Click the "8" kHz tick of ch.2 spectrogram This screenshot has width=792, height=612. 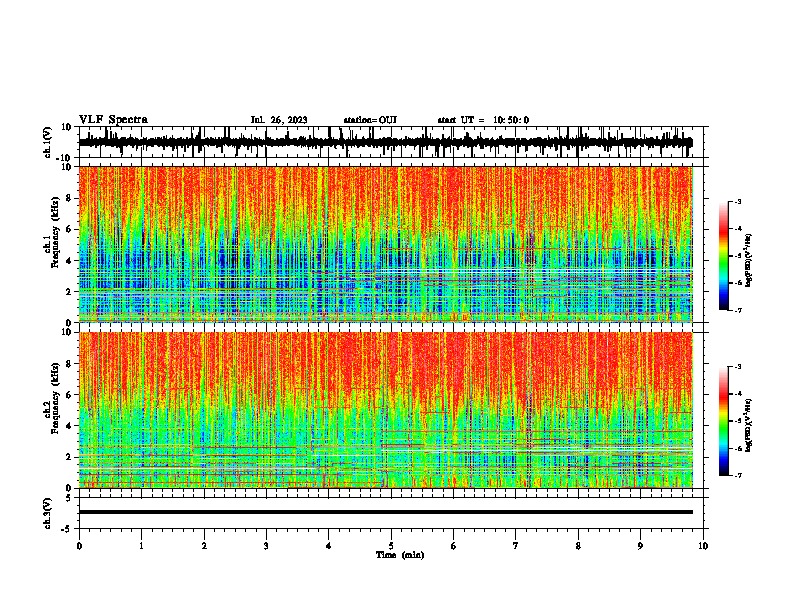tap(70, 364)
